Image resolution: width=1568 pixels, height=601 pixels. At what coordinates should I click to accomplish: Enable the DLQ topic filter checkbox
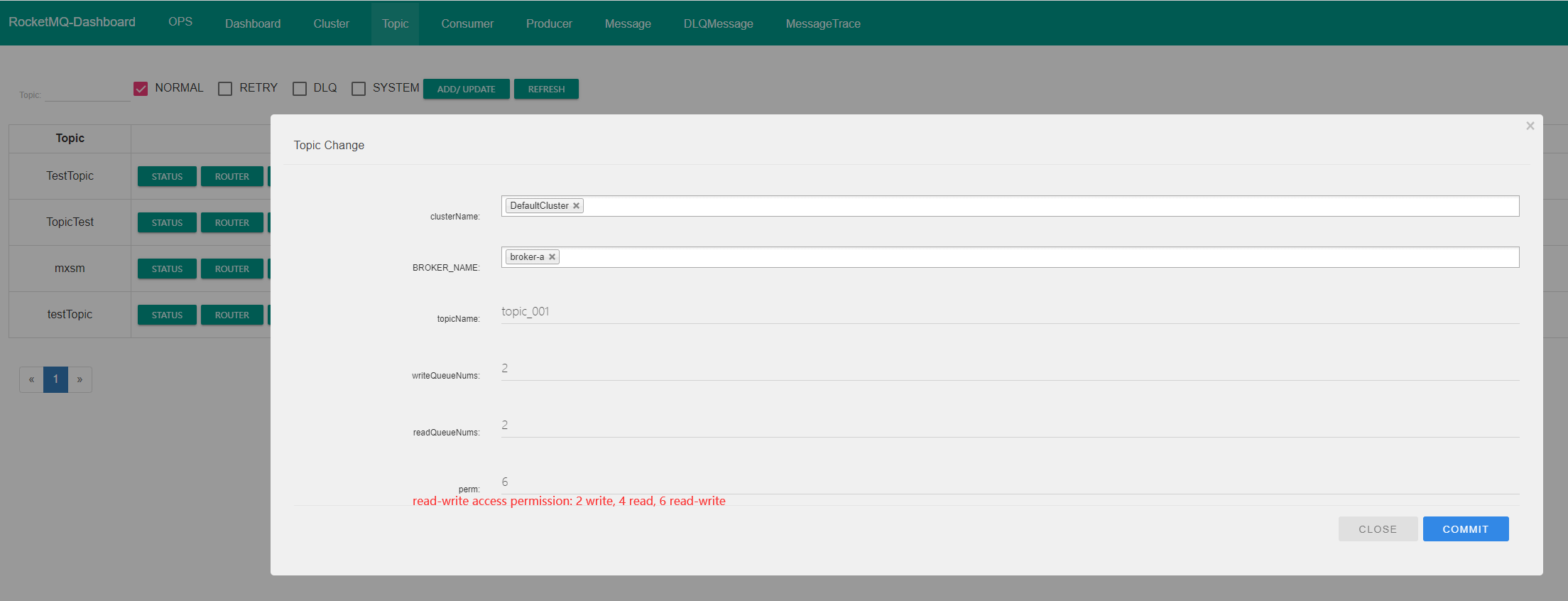click(300, 89)
